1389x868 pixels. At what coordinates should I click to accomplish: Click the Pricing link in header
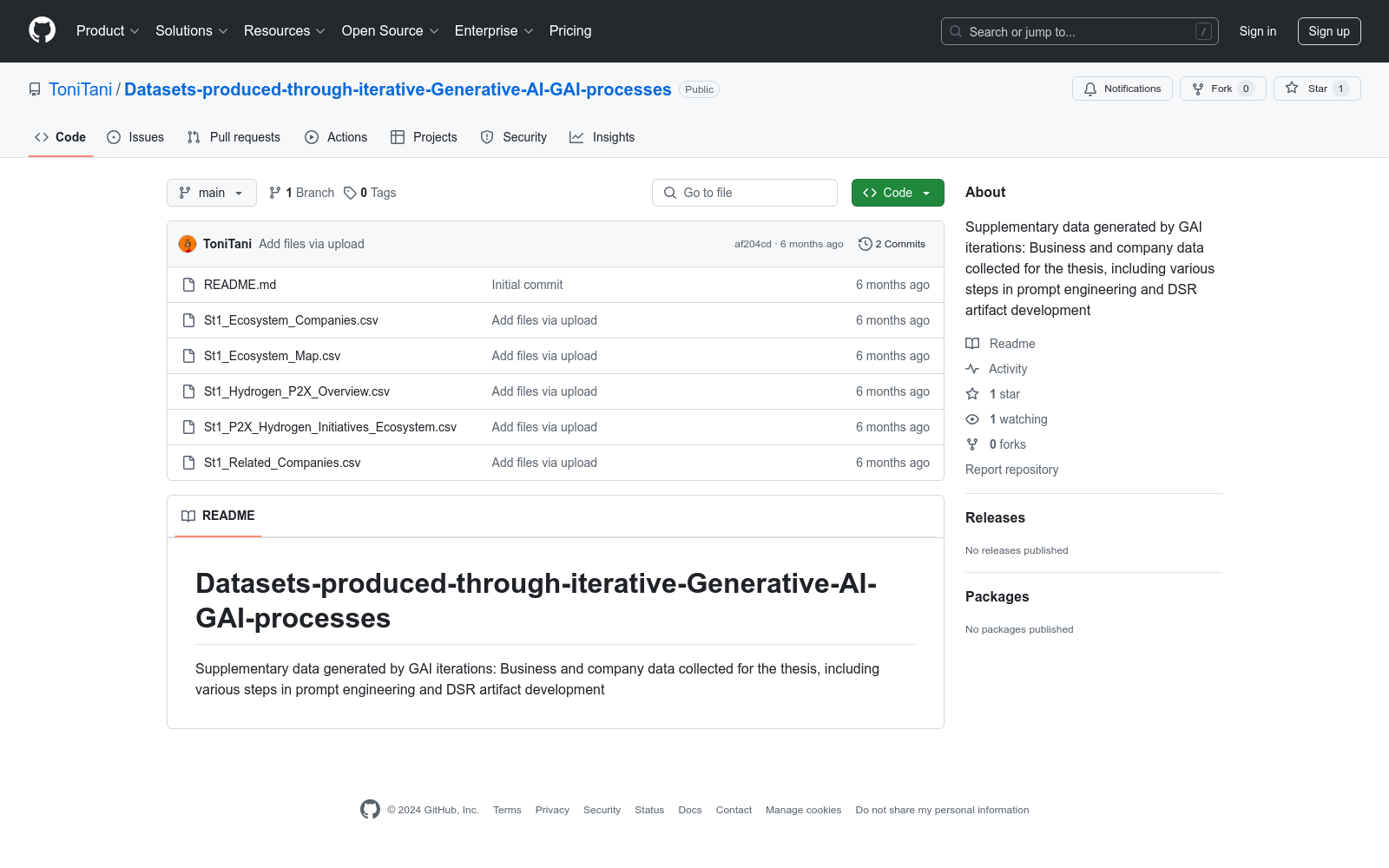[570, 30]
